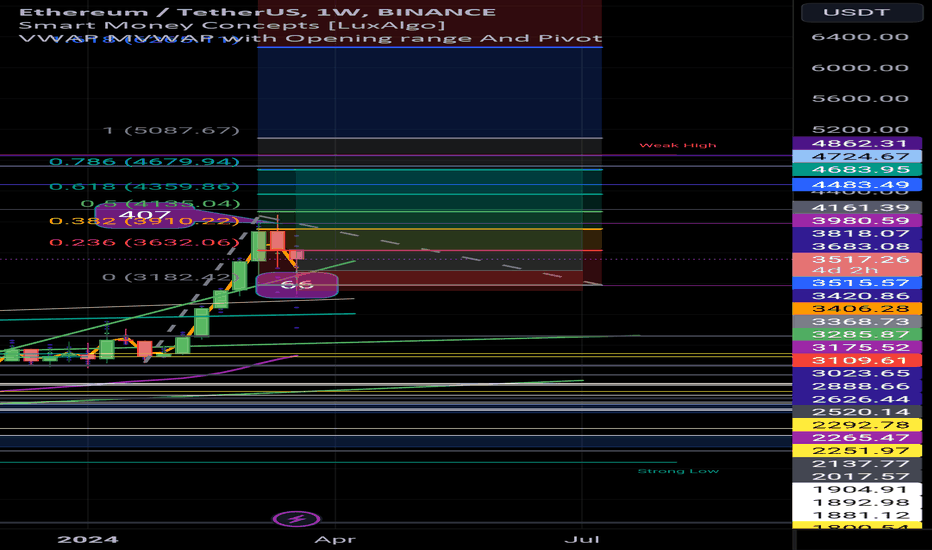Click the 5600.00 price scale label
The width and height of the screenshot is (932, 550).
(860, 99)
